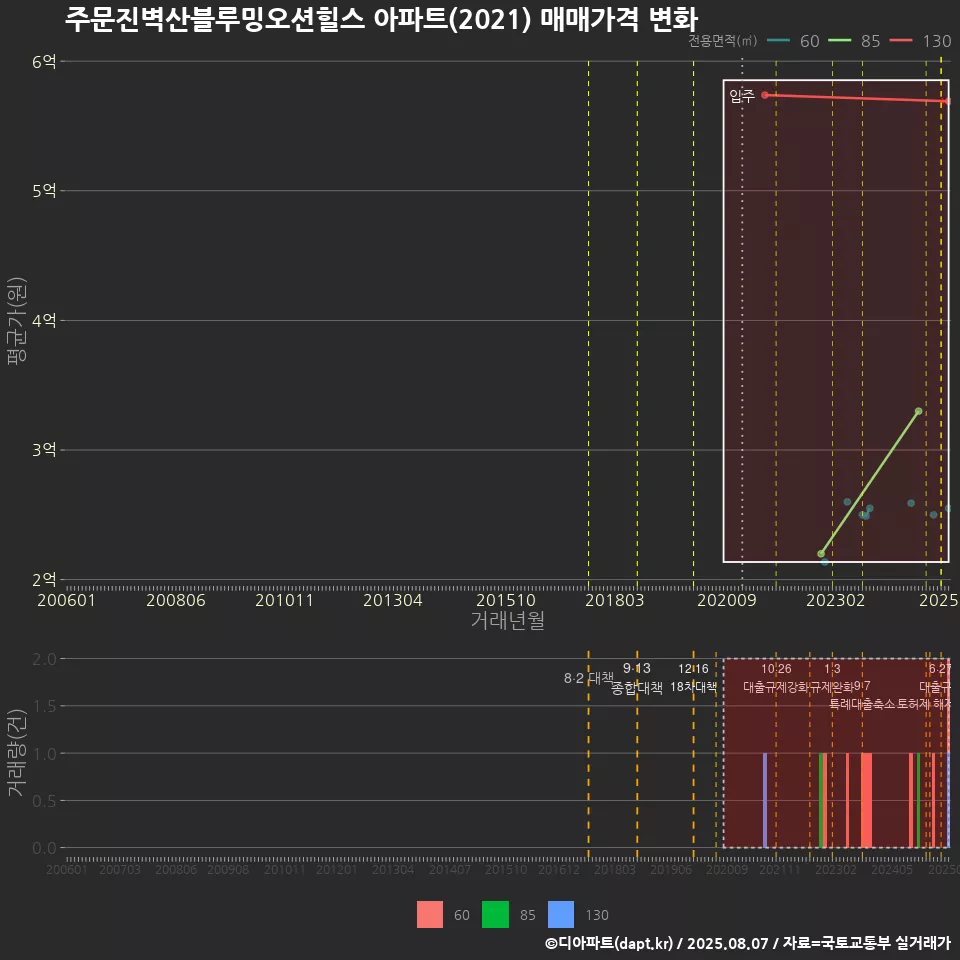The width and height of the screenshot is (960, 960).
Task: Click 201510 on the price chart x-axis
Action: [x=506, y=600]
